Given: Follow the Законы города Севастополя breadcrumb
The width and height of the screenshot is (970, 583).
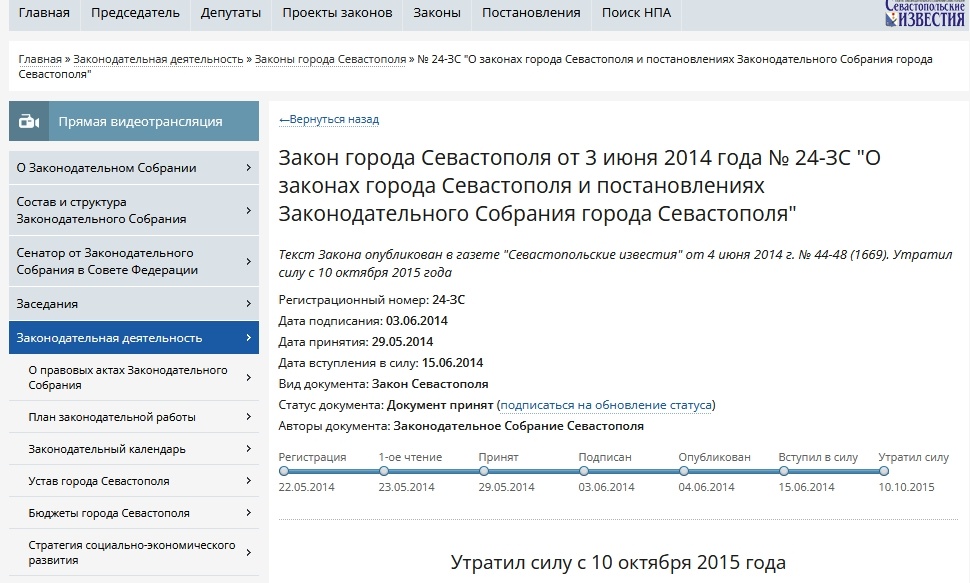Looking at the screenshot, I should click(330, 59).
